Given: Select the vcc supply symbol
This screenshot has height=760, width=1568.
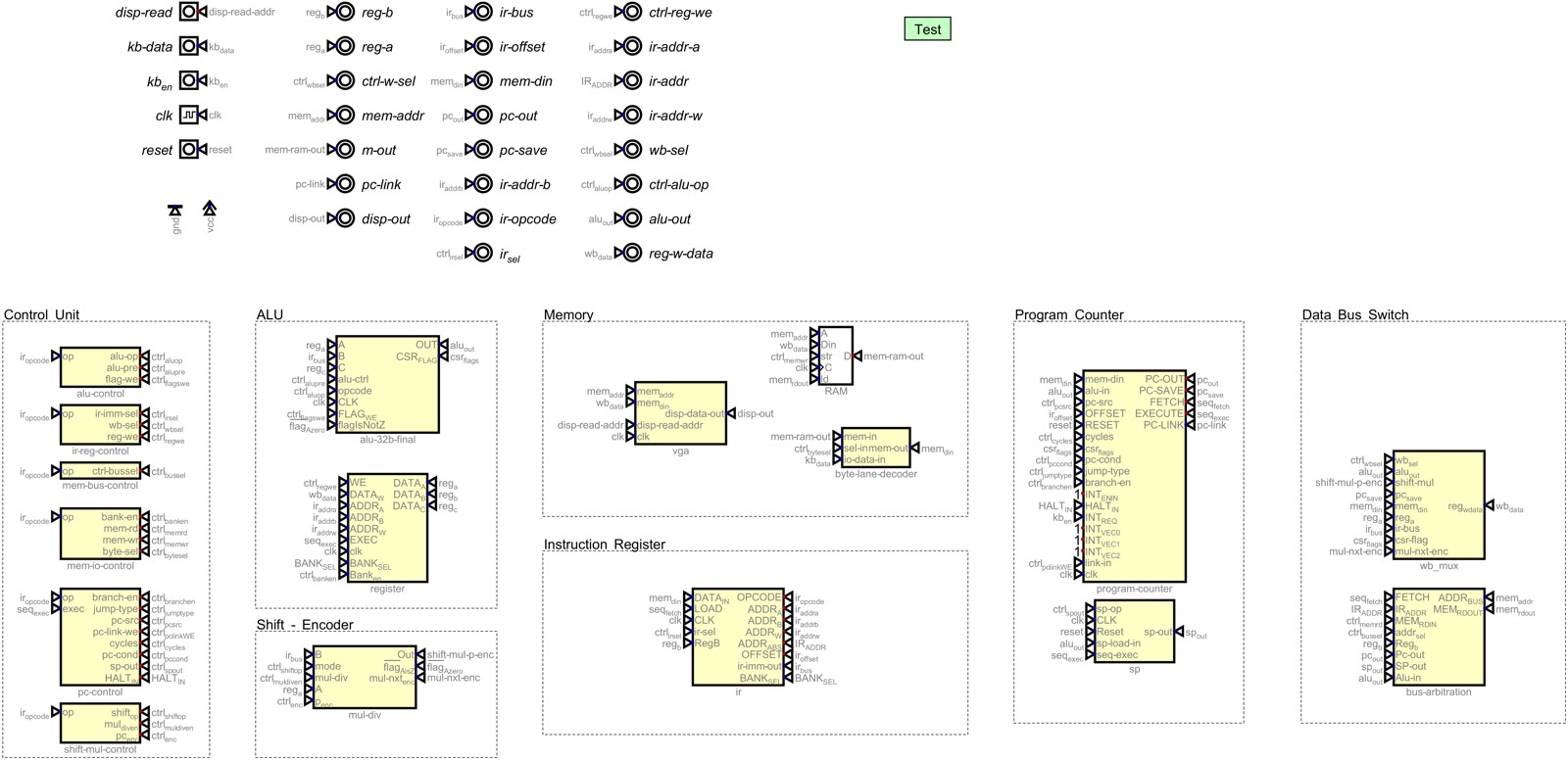Looking at the screenshot, I should tap(209, 209).
